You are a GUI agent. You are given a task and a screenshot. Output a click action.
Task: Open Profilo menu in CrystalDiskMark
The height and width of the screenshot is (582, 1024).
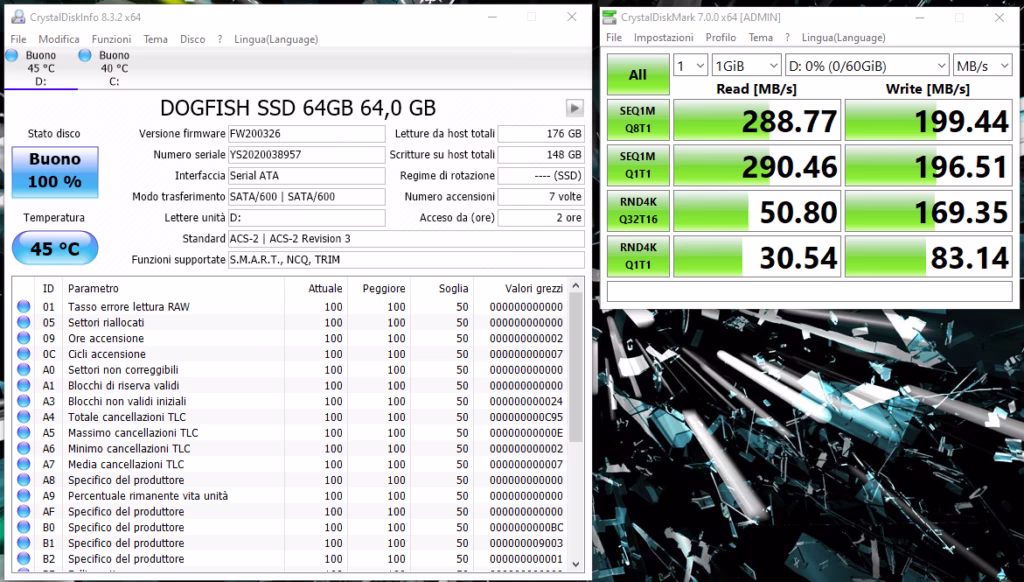pyautogui.click(x=720, y=37)
